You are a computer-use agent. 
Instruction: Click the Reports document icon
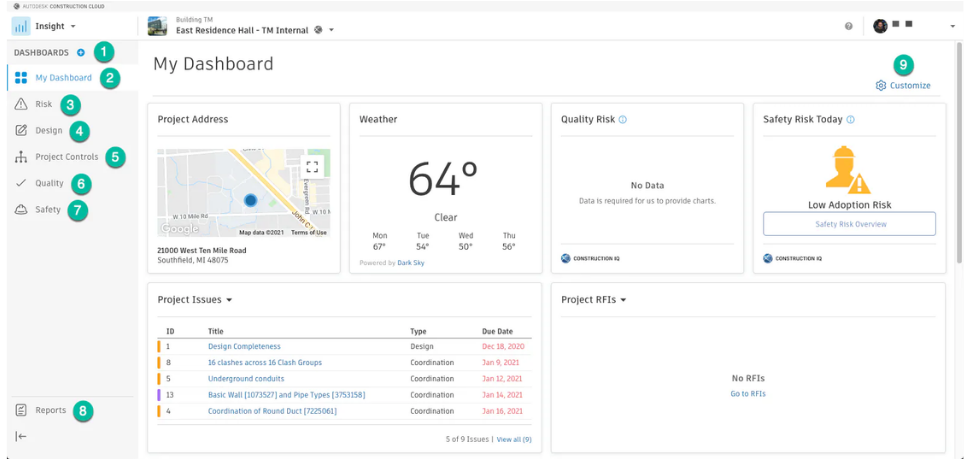coord(21,410)
